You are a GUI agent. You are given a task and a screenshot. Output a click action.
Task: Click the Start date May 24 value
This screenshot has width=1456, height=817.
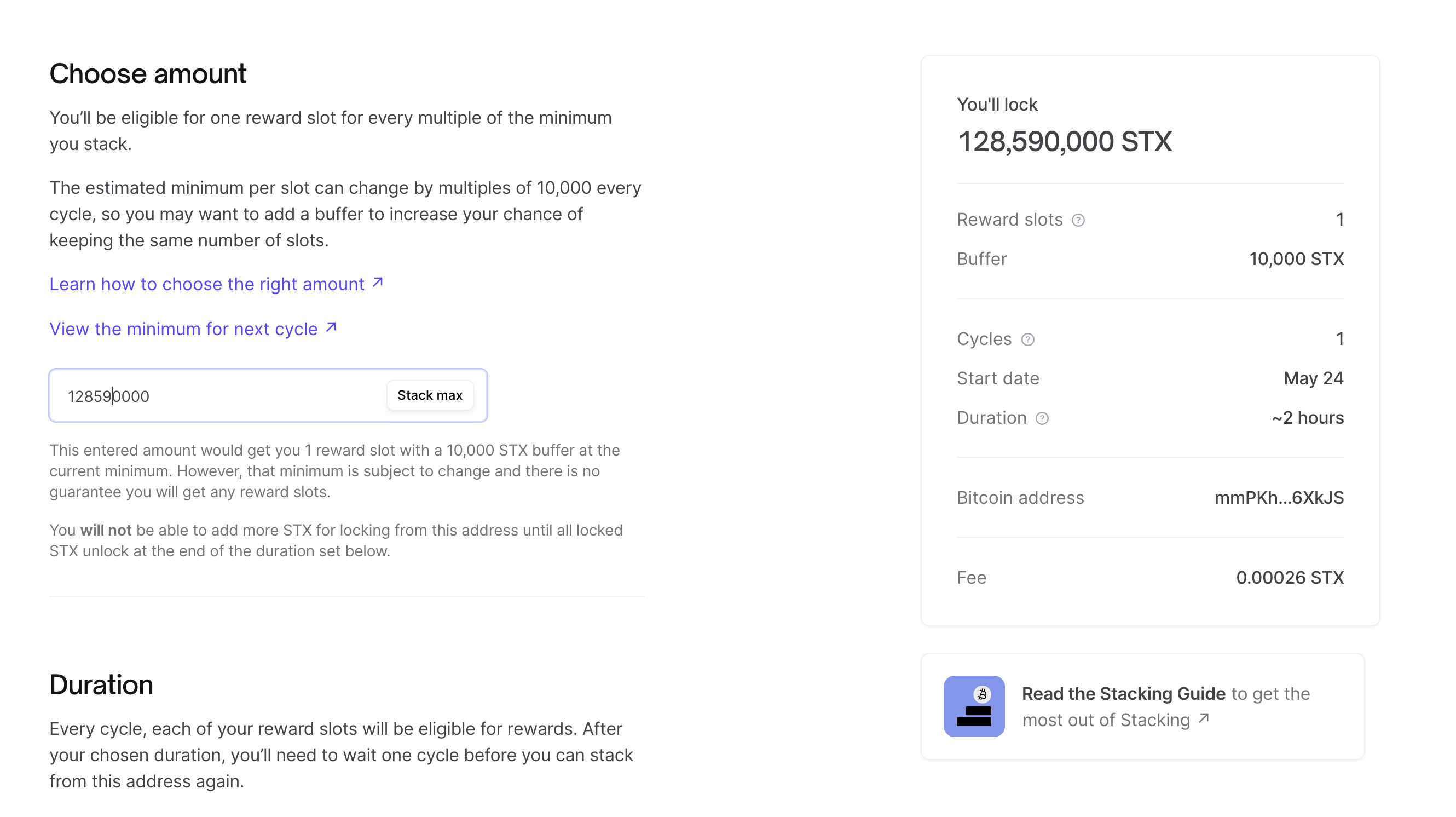(1313, 378)
